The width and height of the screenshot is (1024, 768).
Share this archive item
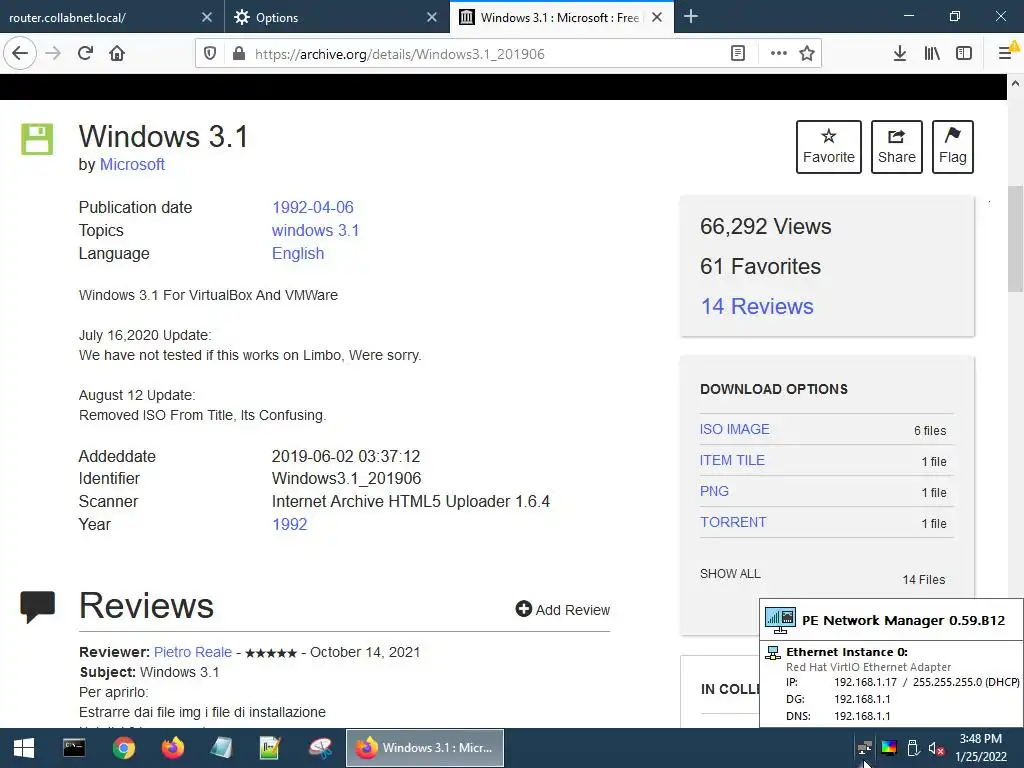pyautogui.click(x=897, y=147)
